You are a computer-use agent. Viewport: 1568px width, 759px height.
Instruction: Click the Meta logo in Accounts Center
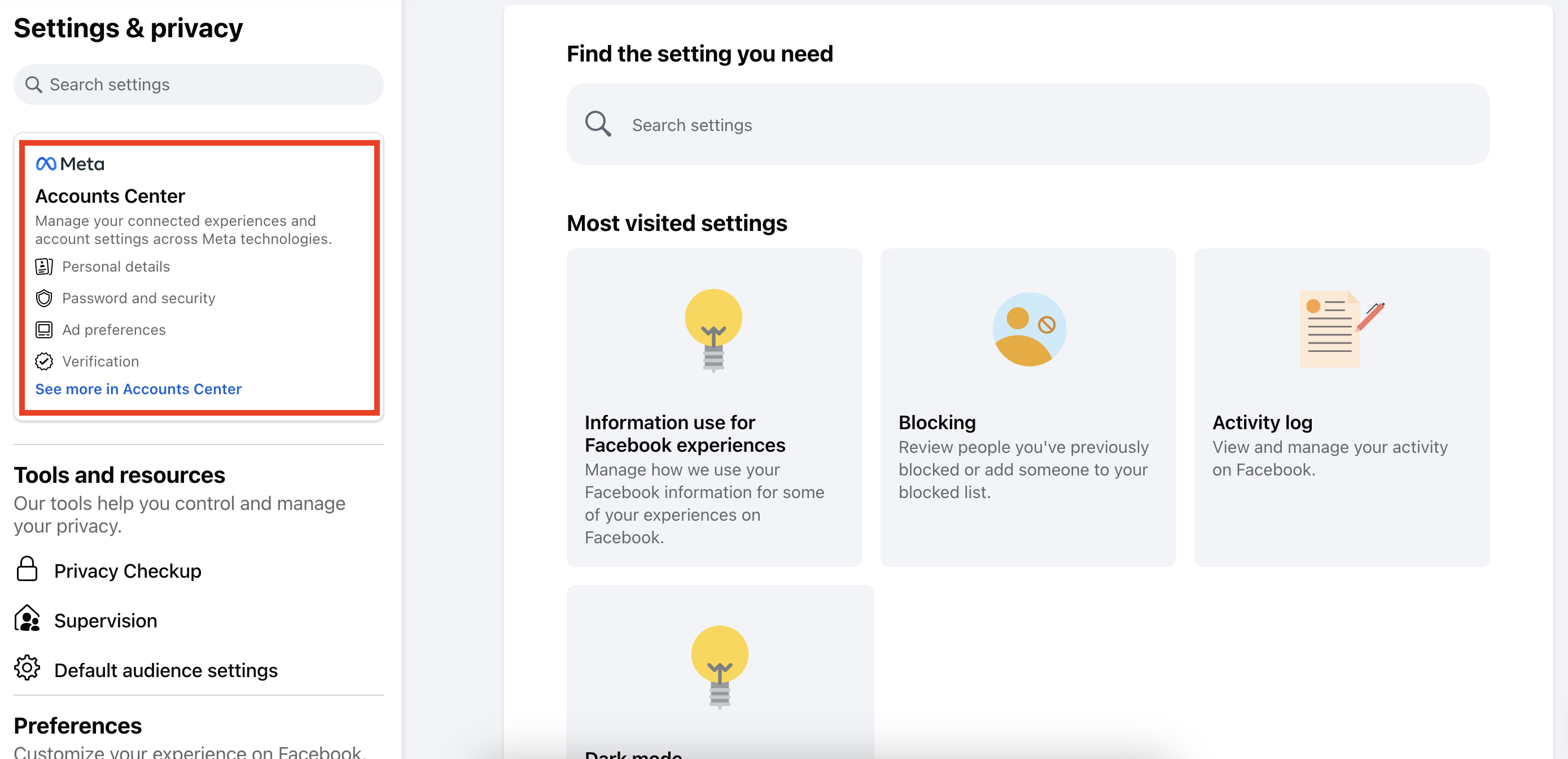(69, 164)
